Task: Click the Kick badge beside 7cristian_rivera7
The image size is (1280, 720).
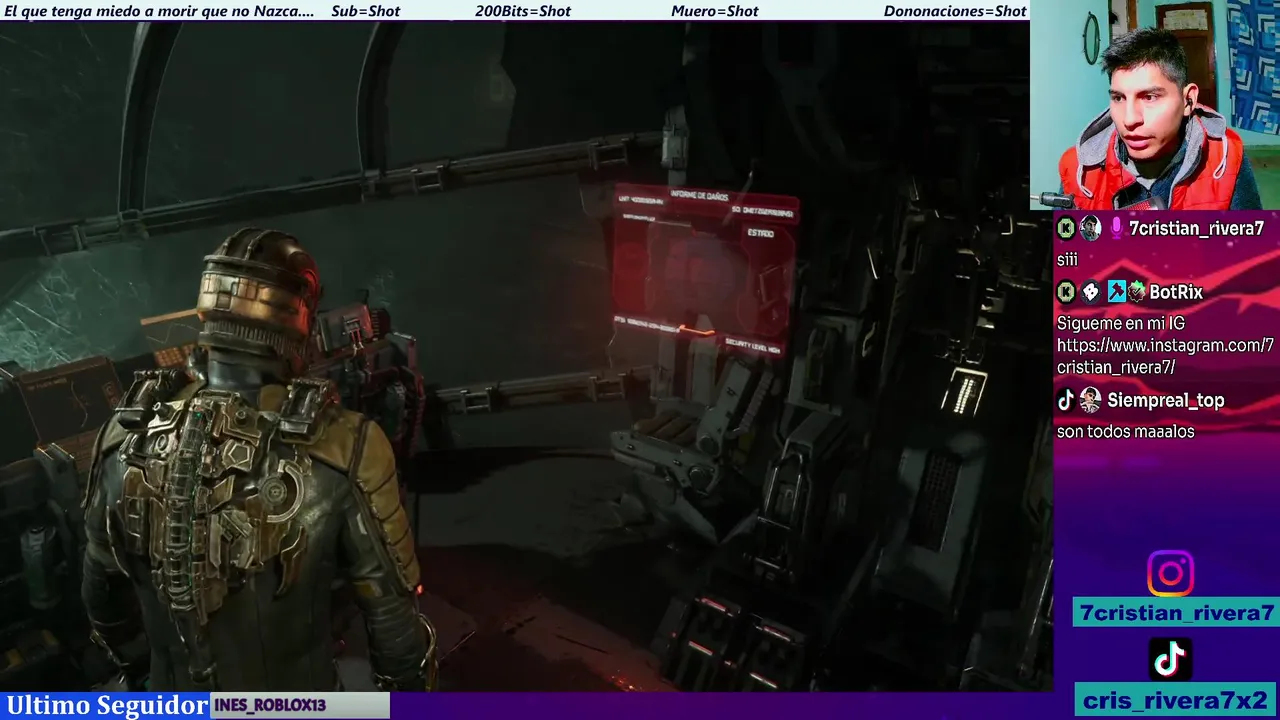Action: (1066, 228)
